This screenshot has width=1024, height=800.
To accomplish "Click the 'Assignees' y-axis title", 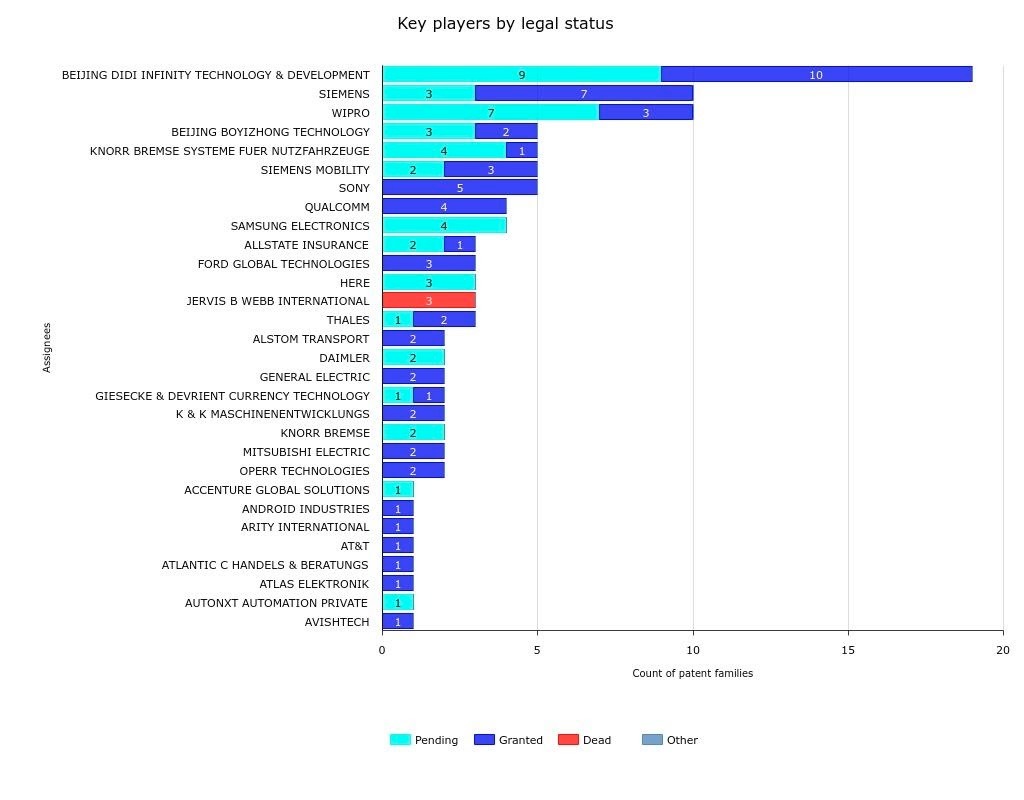I will pyautogui.click(x=46, y=347).
